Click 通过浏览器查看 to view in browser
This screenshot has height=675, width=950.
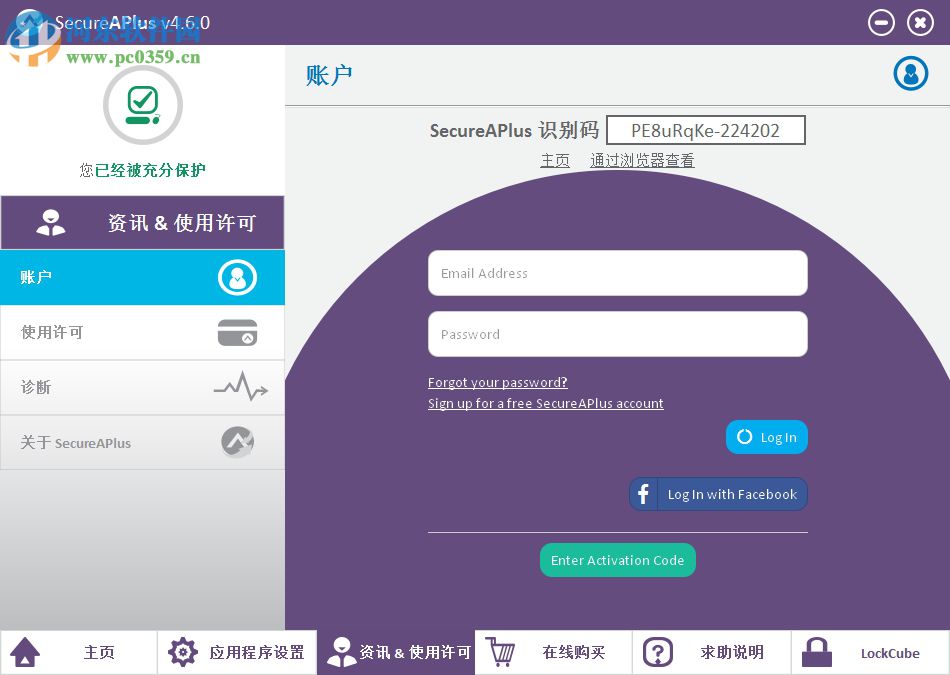point(642,160)
